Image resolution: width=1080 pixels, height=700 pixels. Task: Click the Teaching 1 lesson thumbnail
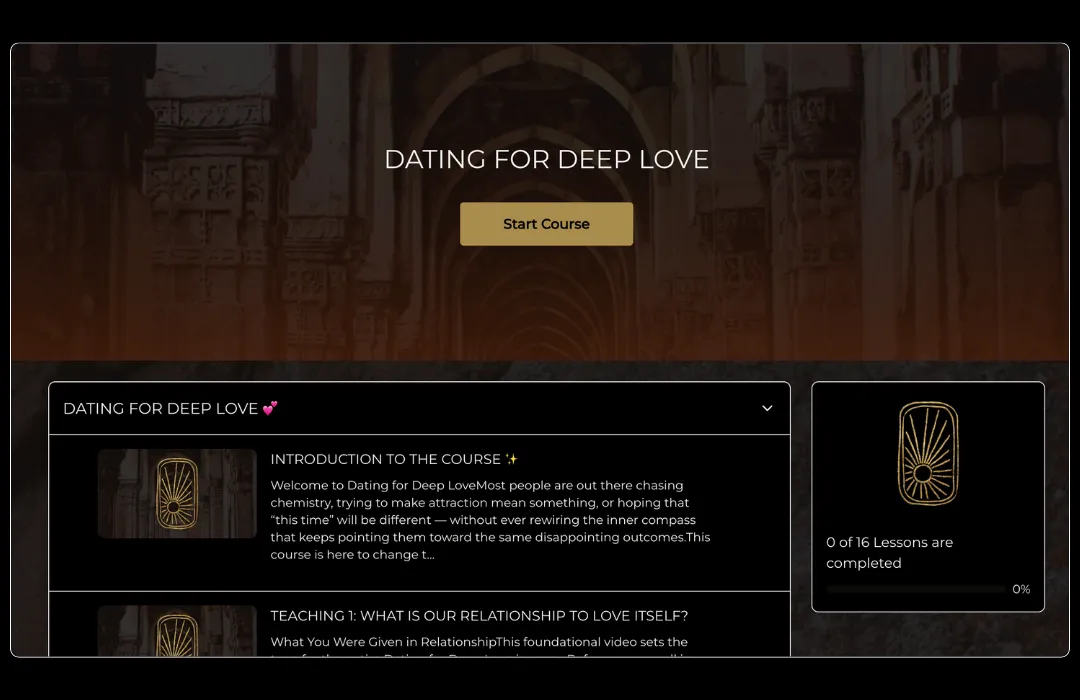point(177,630)
